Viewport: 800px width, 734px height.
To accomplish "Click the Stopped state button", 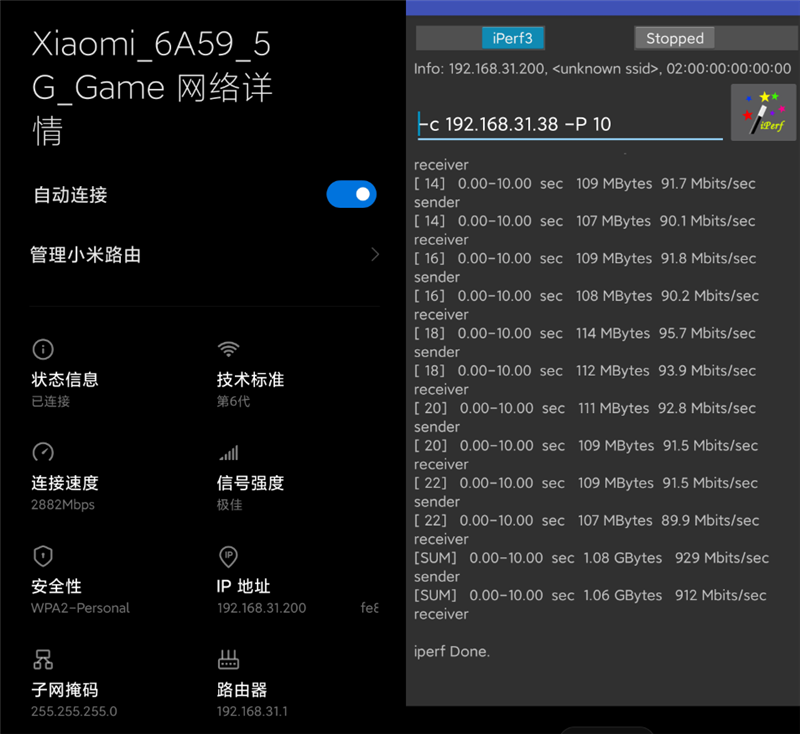I will (674, 38).
